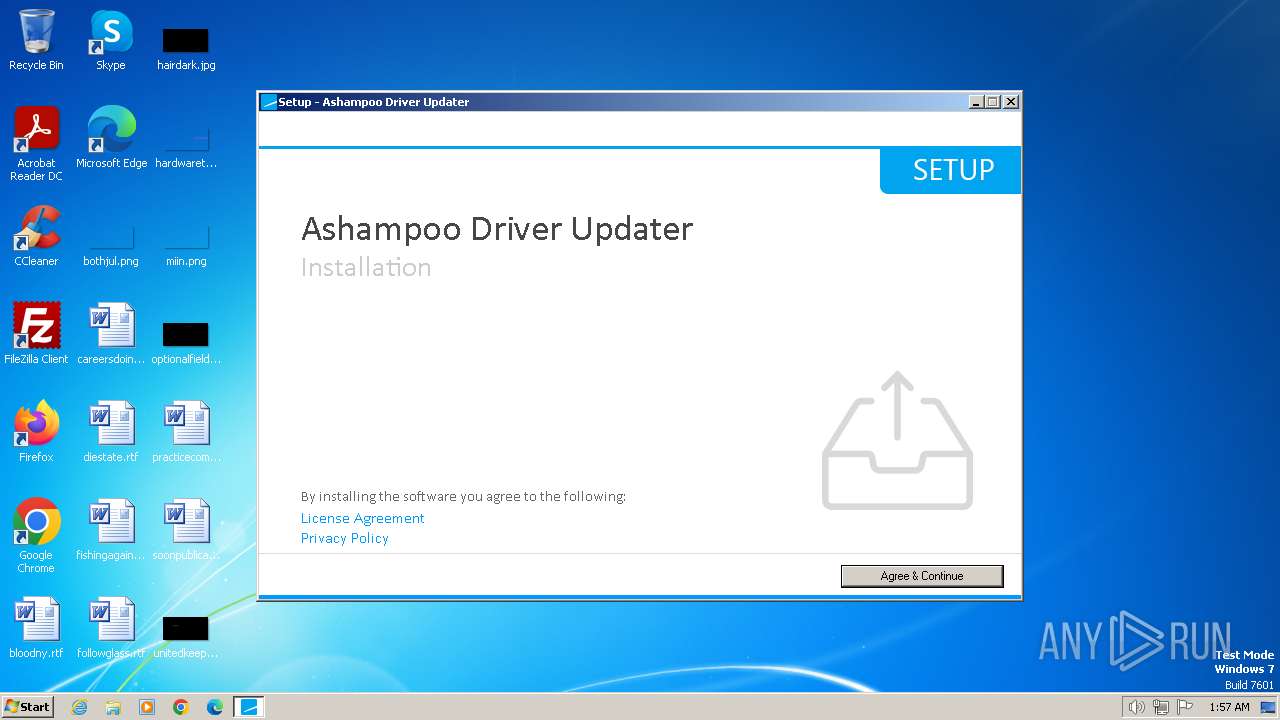The width and height of the screenshot is (1280, 720).
Task: Open the Windows Start menu
Action: pos(27,707)
